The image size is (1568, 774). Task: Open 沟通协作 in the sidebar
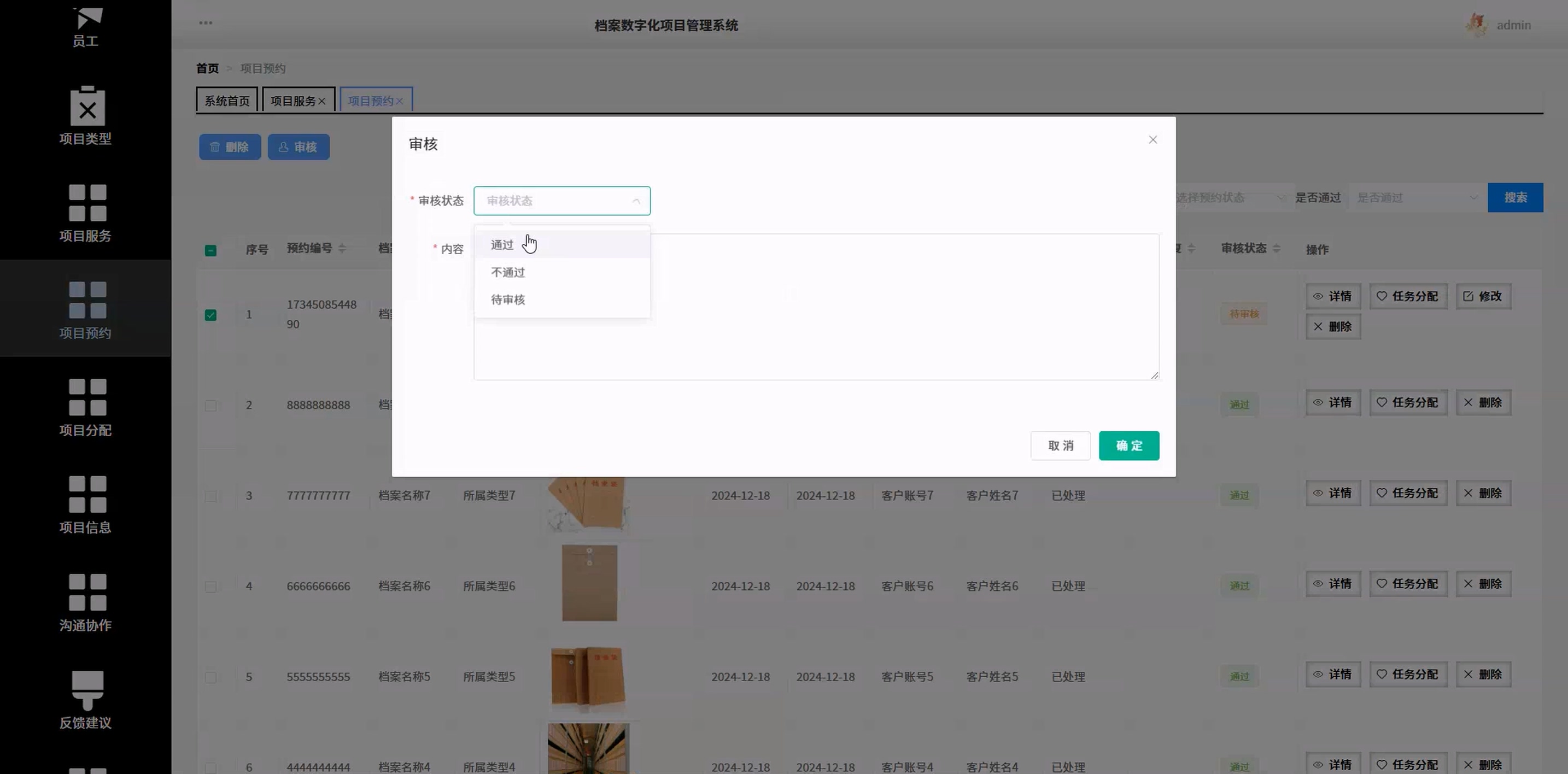coord(87,593)
